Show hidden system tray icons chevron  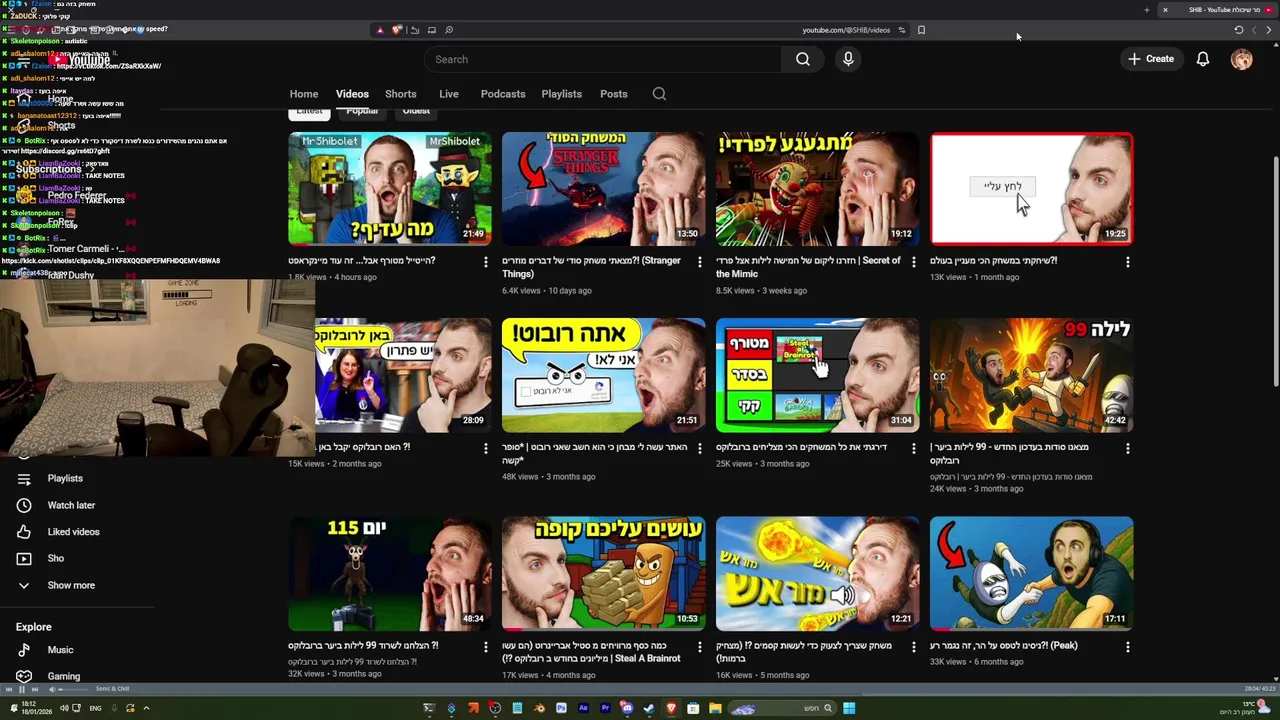(146, 708)
